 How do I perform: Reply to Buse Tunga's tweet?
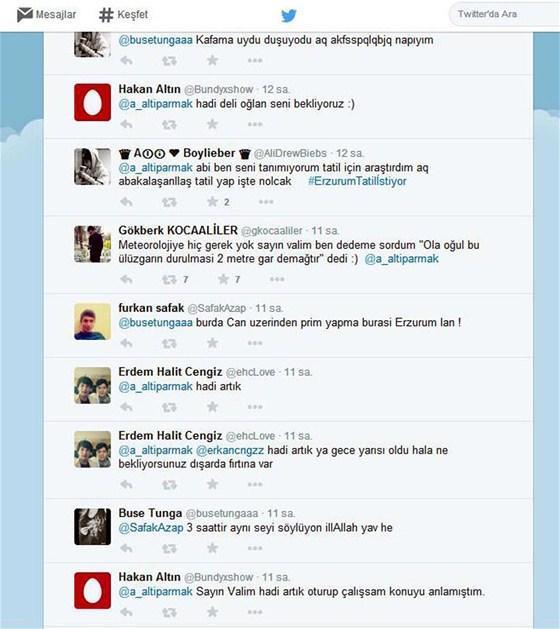pyautogui.click(x=126, y=548)
